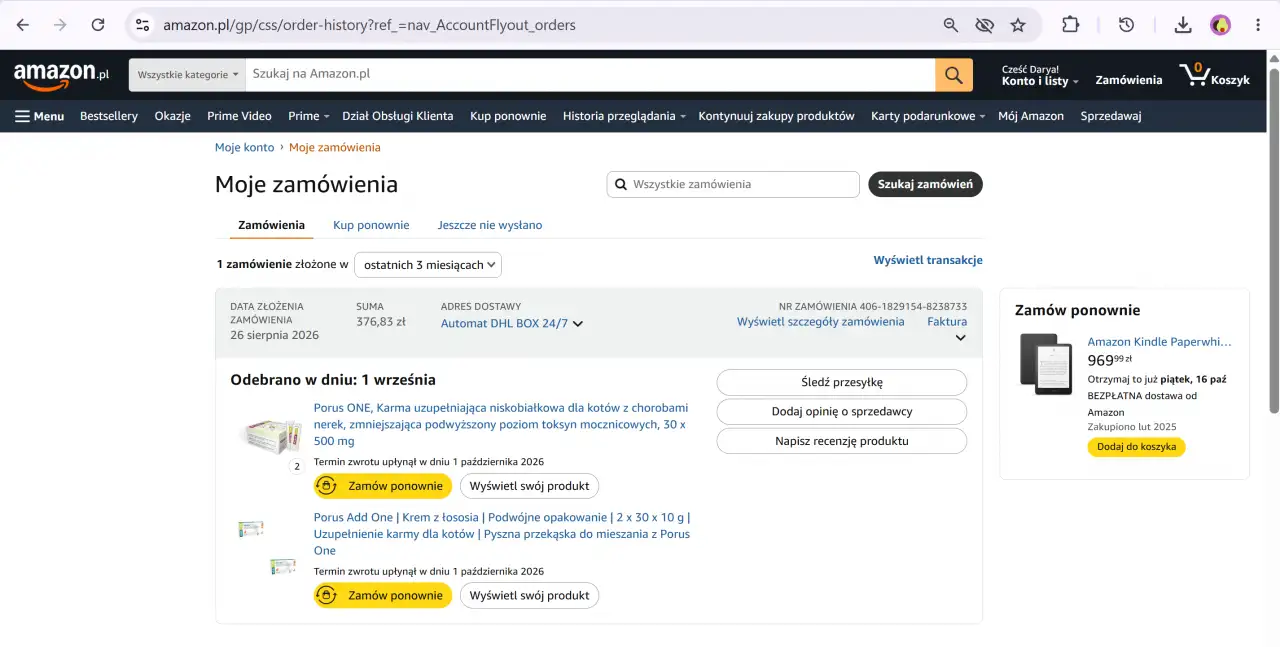1280x647 pixels.
Task: Switch to the Jeszcze nie wysłano tab
Action: [x=490, y=225]
